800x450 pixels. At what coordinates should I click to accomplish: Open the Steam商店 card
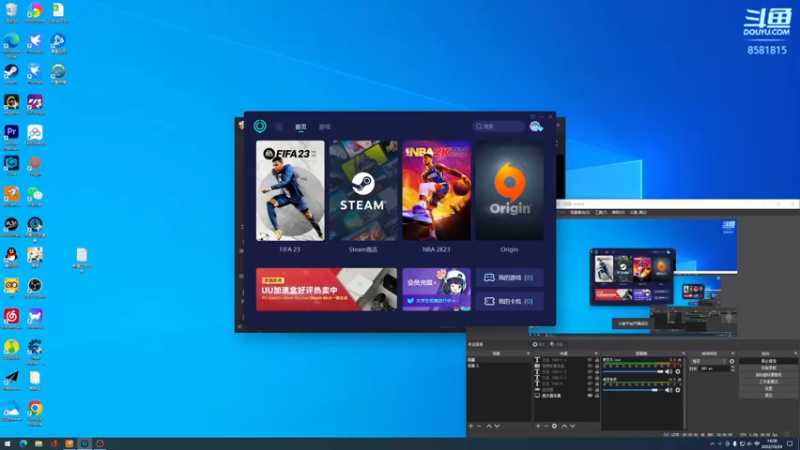tap(363, 191)
